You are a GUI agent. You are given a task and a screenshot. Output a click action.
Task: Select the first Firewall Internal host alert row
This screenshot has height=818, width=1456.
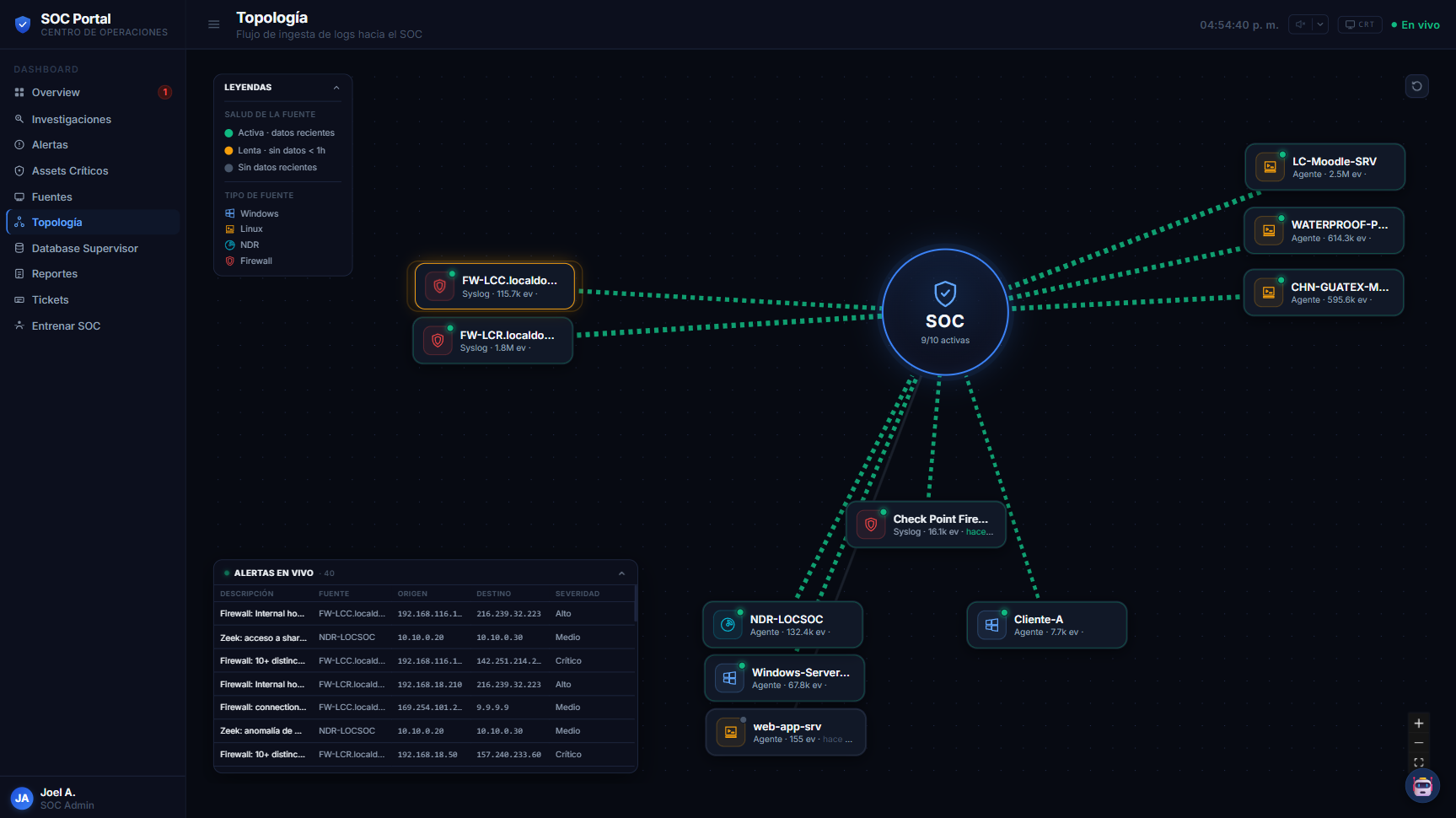pyautogui.click(x=425, y=614)
